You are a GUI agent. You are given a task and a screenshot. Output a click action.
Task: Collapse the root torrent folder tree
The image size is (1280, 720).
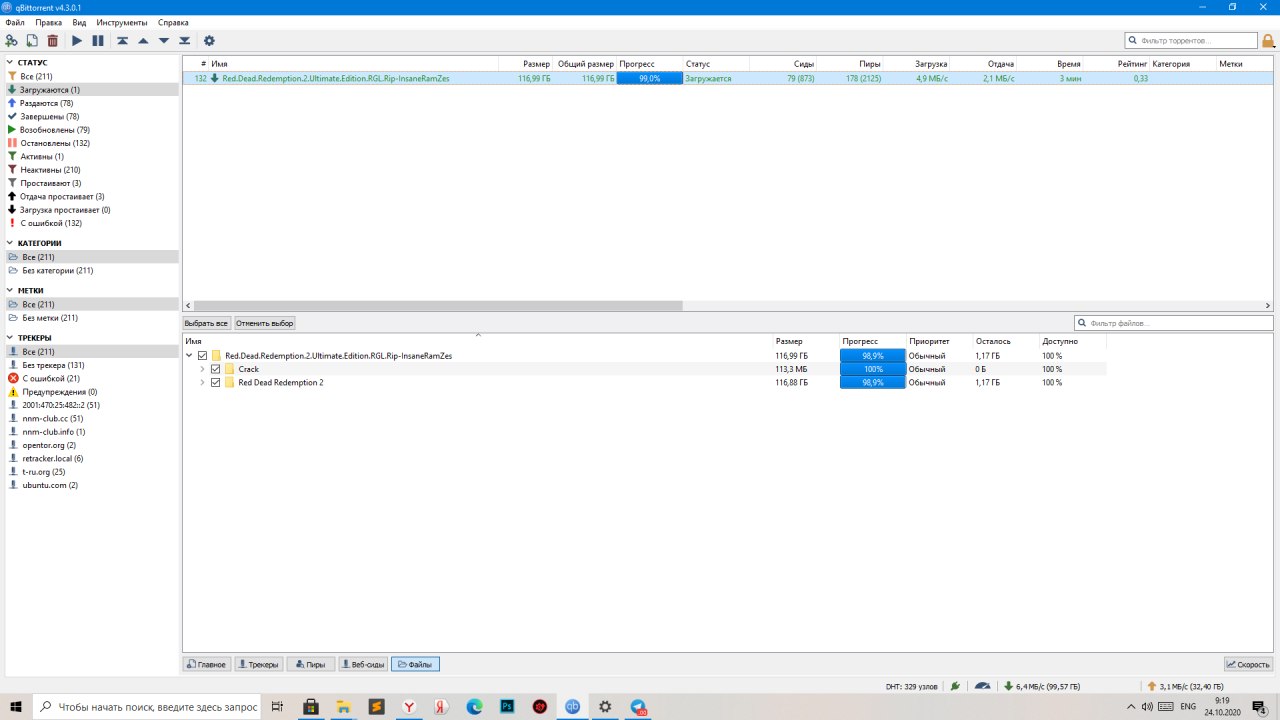coord(189,356)
